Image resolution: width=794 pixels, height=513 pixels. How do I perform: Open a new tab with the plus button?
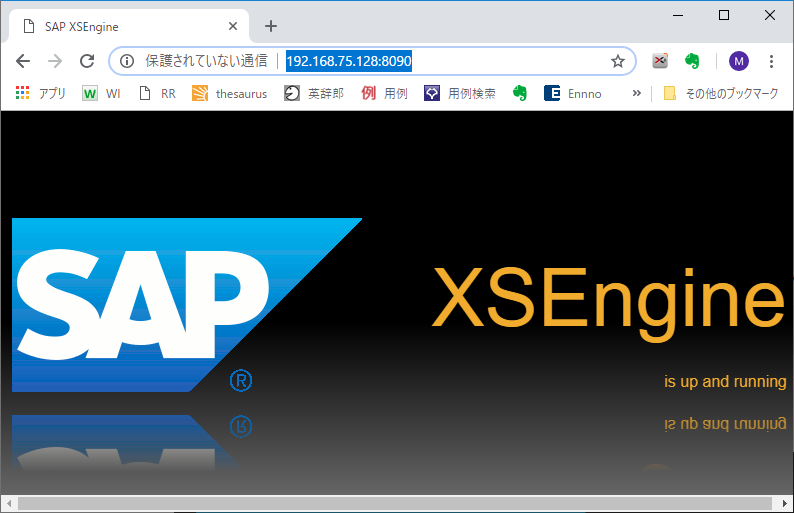pyautogui.click(x=270, y=26)
